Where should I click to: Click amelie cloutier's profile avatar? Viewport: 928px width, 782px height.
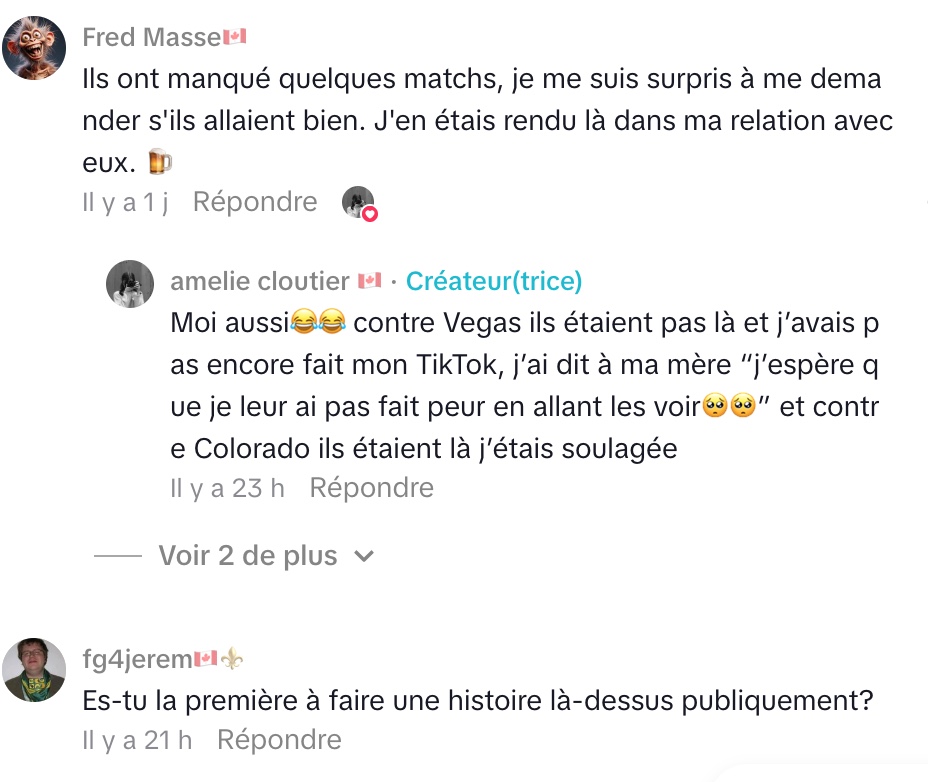130,284
